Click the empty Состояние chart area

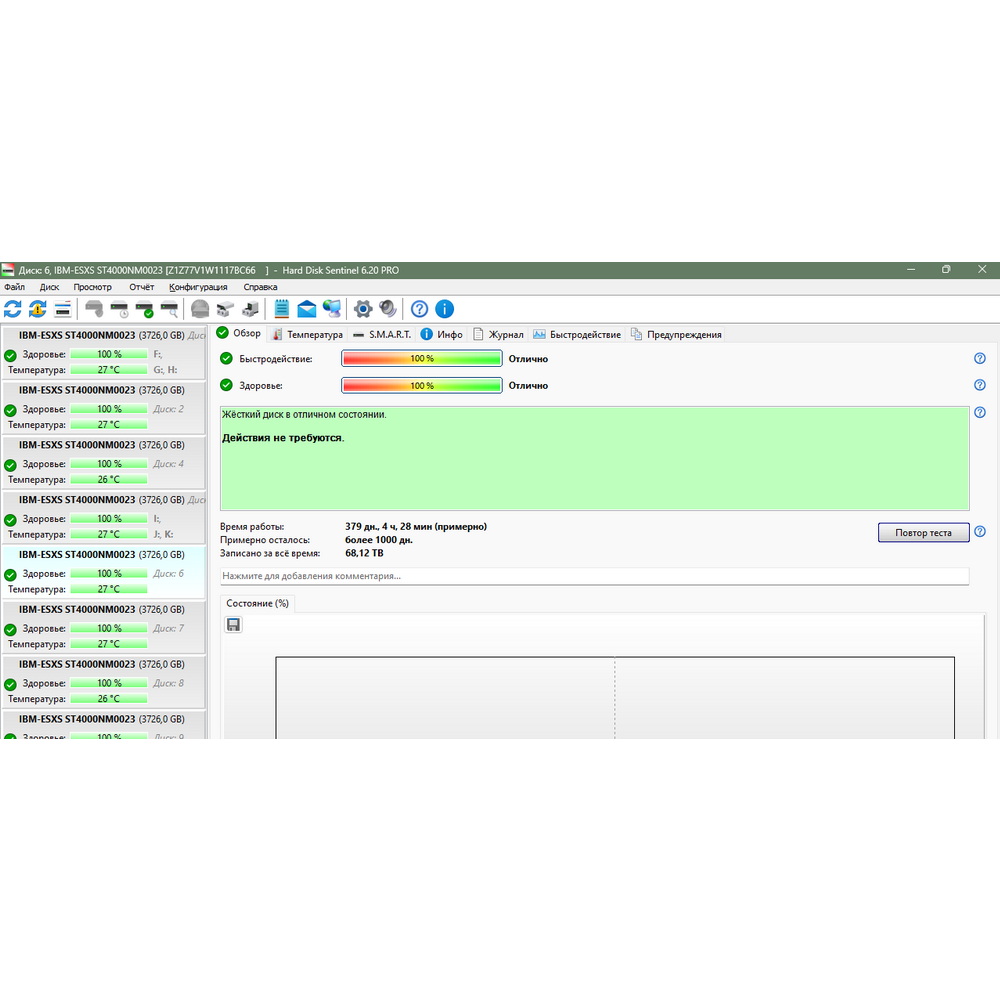pyautogui.click(x=615, y=698)
